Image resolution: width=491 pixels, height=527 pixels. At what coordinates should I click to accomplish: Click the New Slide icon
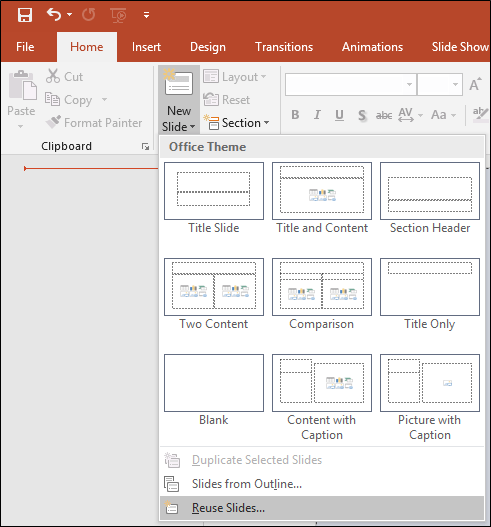[x=178, y=83]
